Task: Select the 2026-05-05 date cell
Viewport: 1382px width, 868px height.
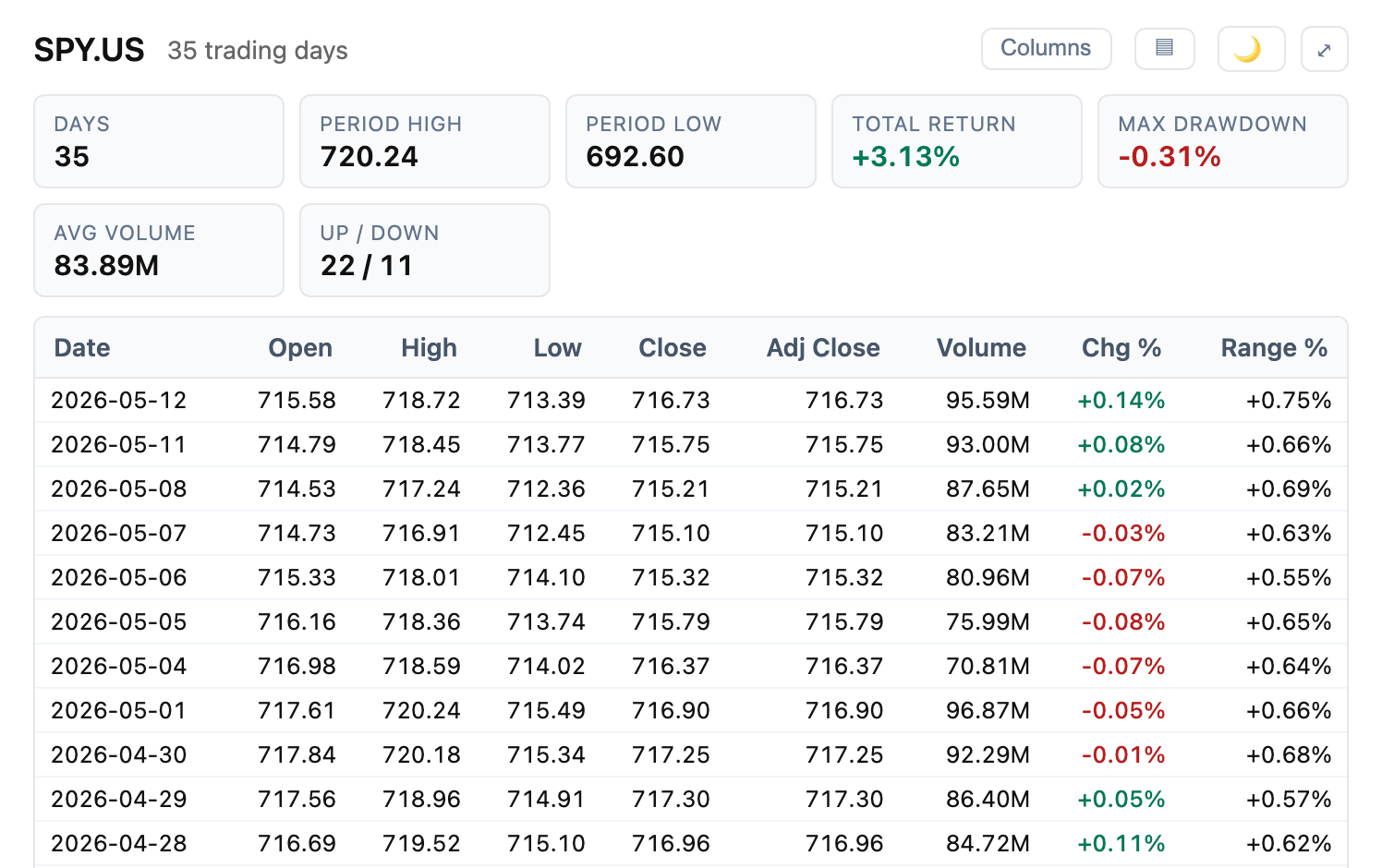Action: (x=118, y=621)
